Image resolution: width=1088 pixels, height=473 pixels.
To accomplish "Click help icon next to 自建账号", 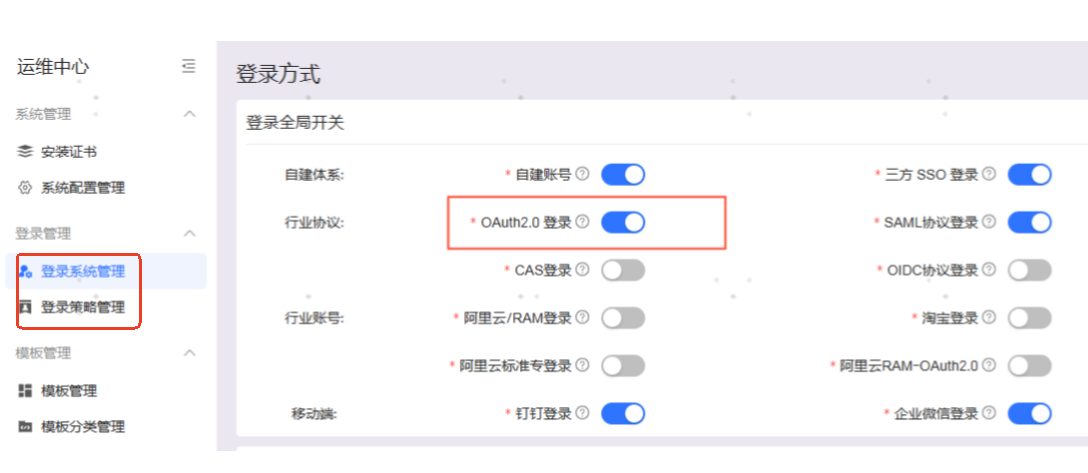I will pyautogui.click(x=582, y=174).
